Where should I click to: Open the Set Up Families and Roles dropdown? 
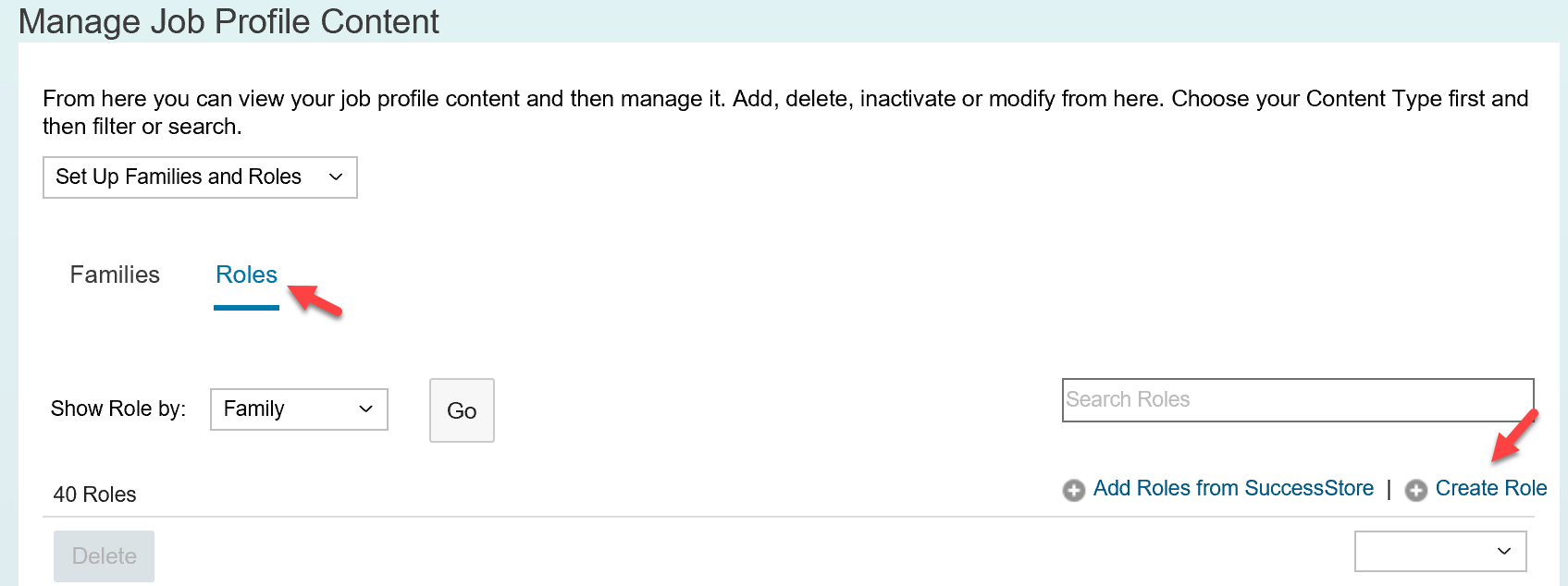coord(200,177)
